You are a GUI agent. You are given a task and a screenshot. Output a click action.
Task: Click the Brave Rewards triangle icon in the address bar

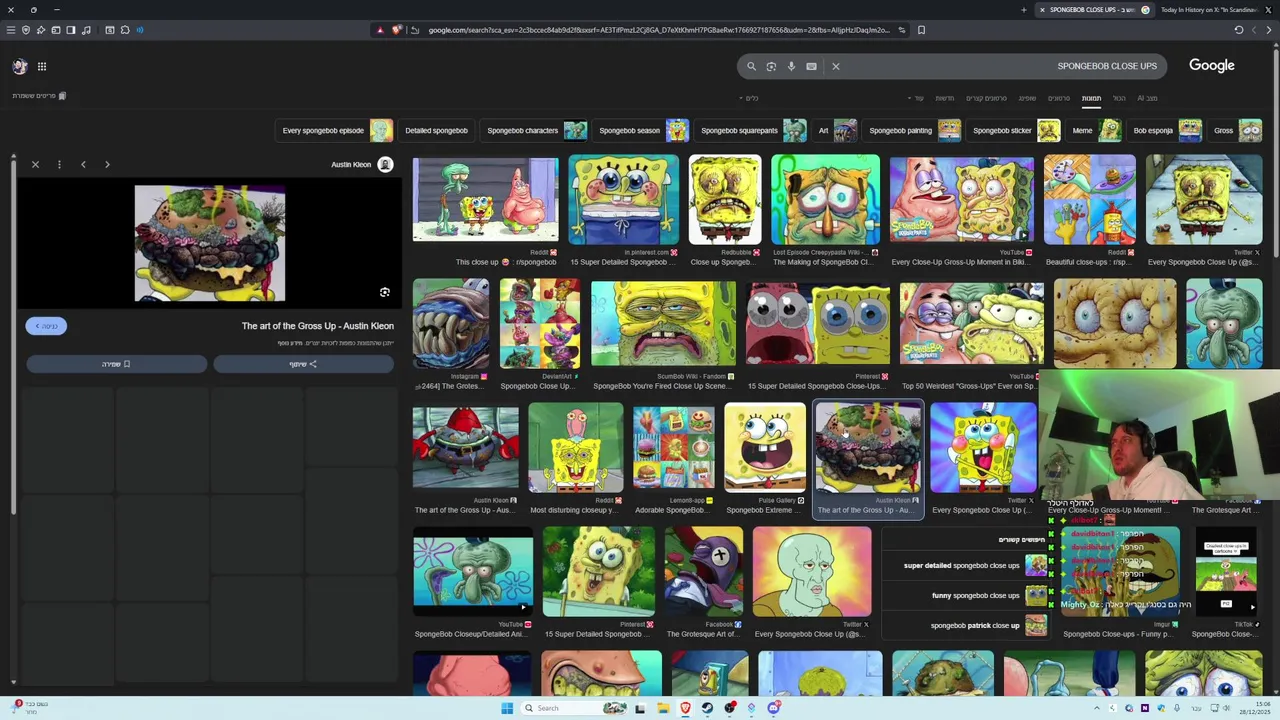click(380, 30)
